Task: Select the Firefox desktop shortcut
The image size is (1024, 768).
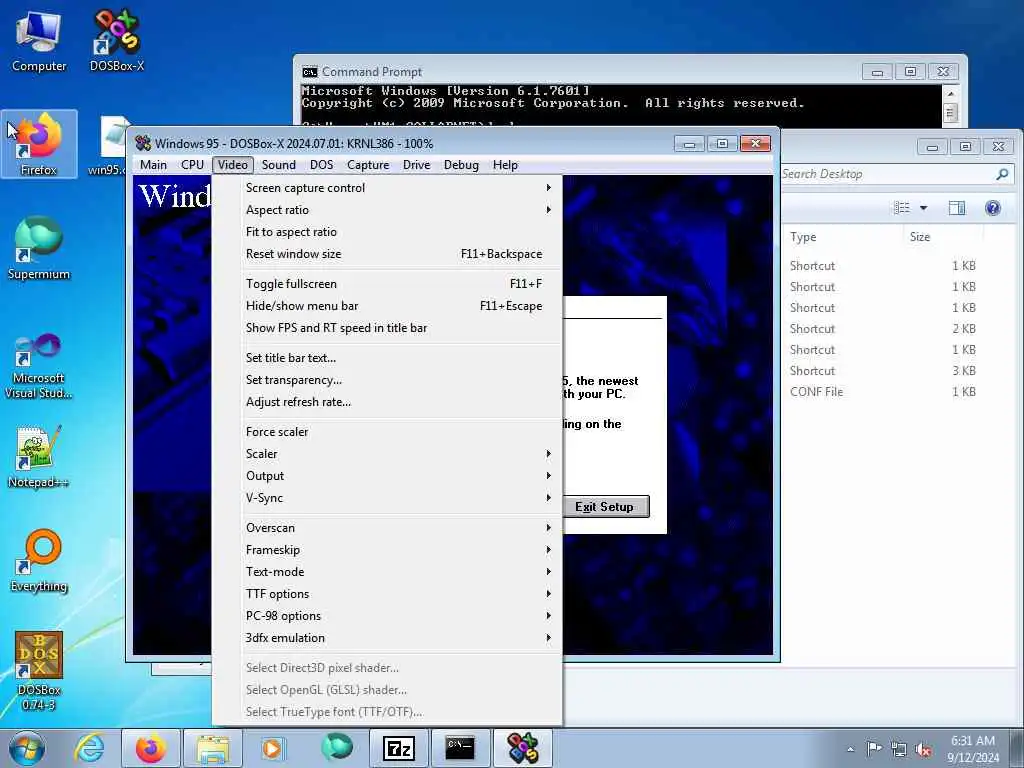Action: (39, 144)
